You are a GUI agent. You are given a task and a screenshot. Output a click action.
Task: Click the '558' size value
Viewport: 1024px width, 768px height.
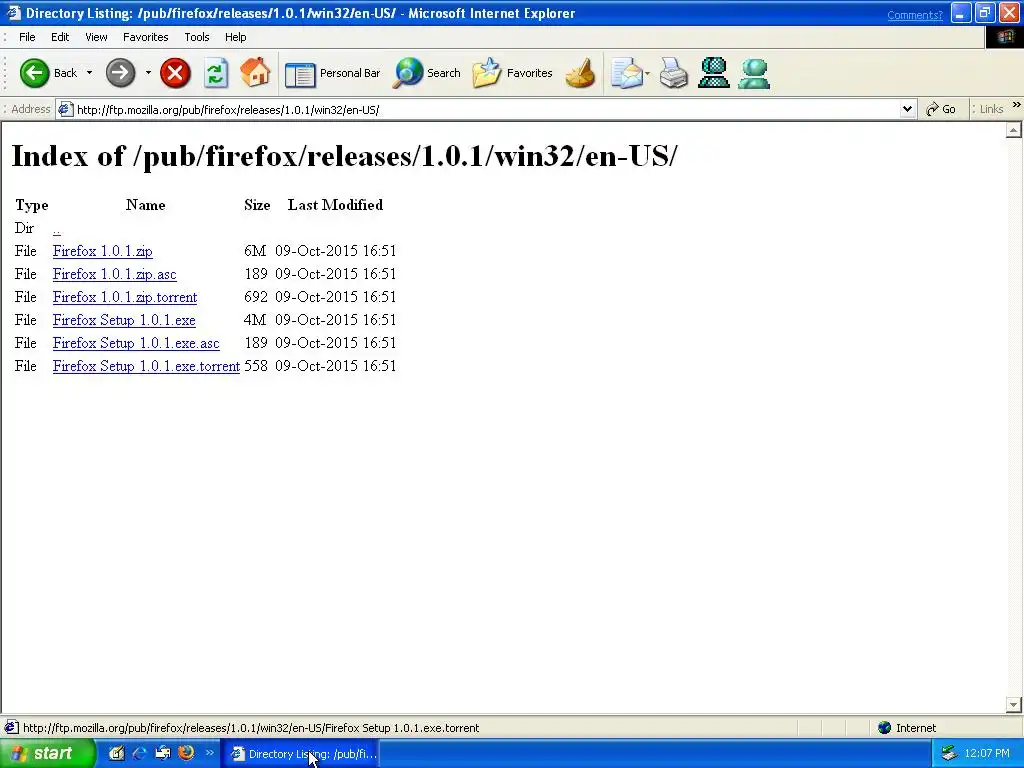click(x=256, y=366)
